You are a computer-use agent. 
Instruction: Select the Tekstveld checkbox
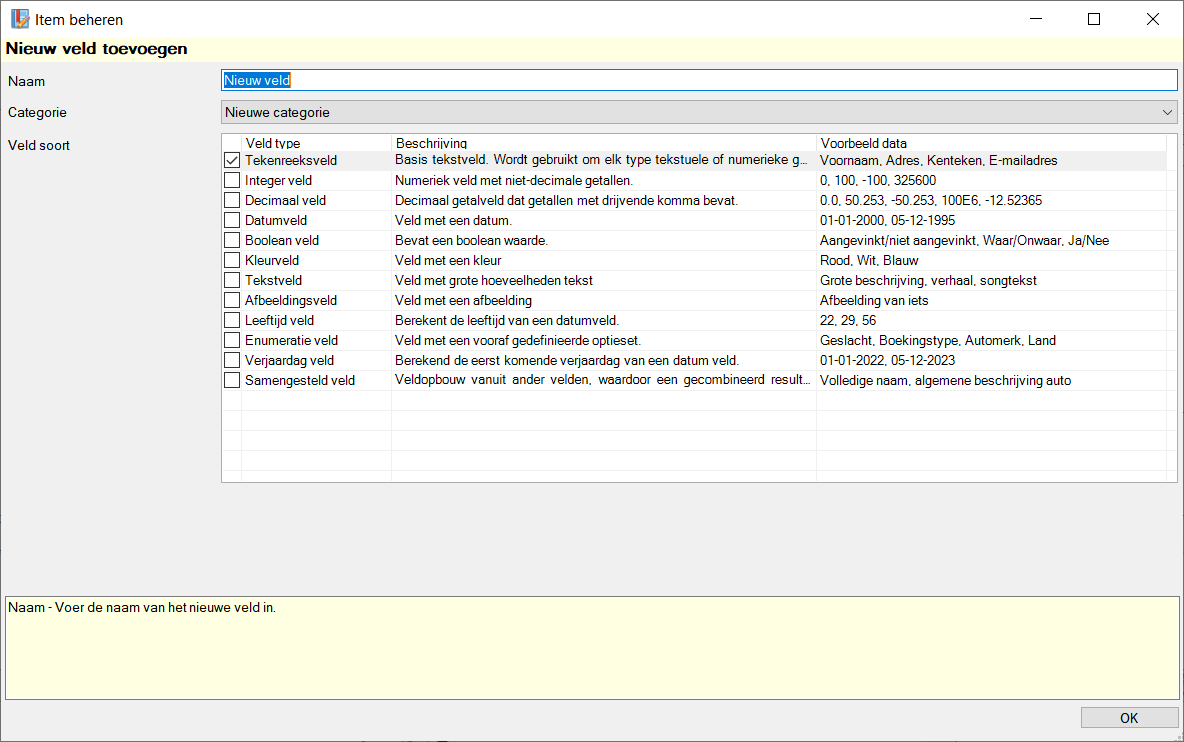click(232, 280)
